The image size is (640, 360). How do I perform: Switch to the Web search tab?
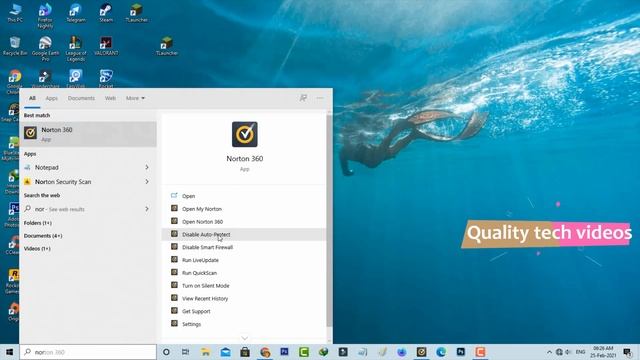110,98
